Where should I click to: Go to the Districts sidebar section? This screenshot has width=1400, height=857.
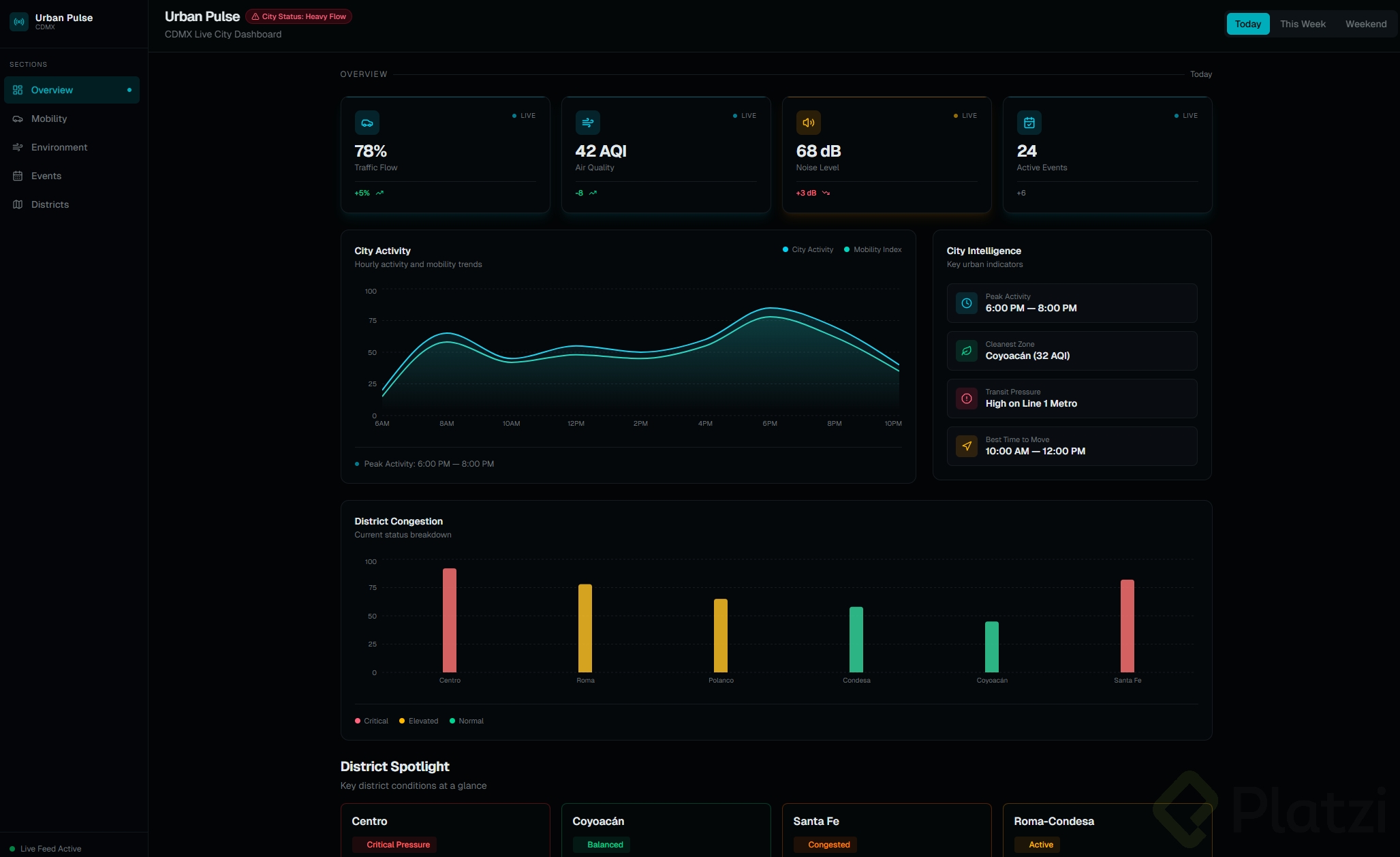coord(50,204)
